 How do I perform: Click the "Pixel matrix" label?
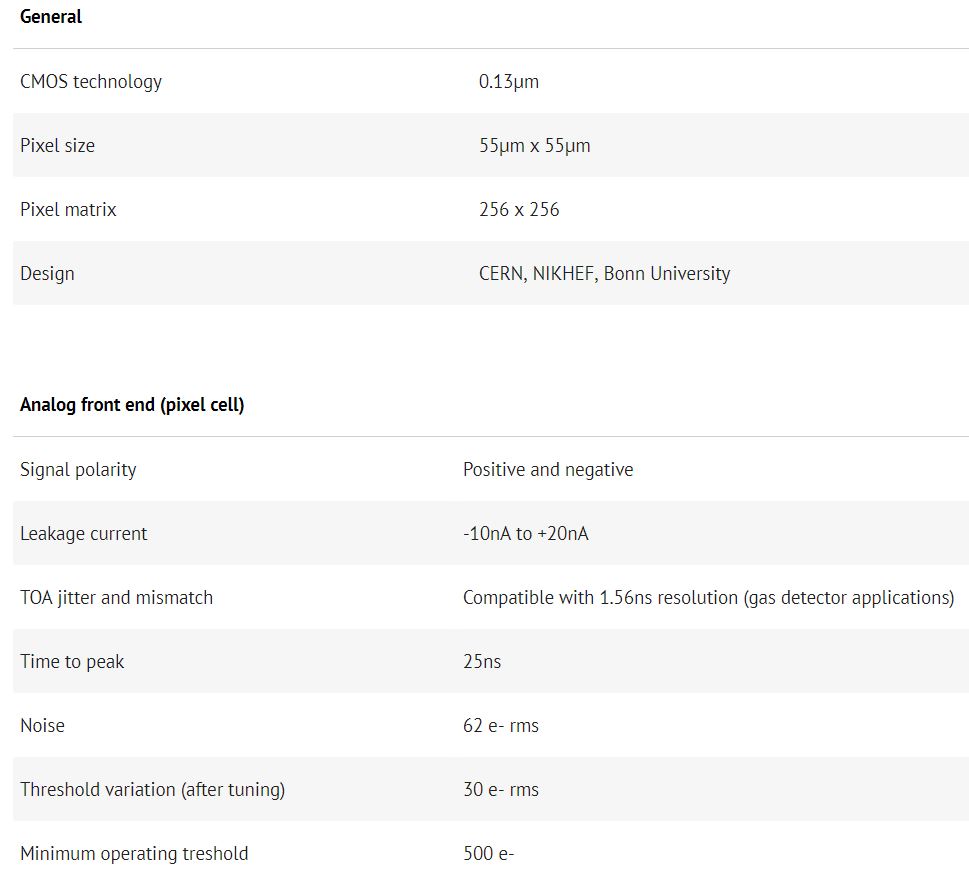[68, 210]
